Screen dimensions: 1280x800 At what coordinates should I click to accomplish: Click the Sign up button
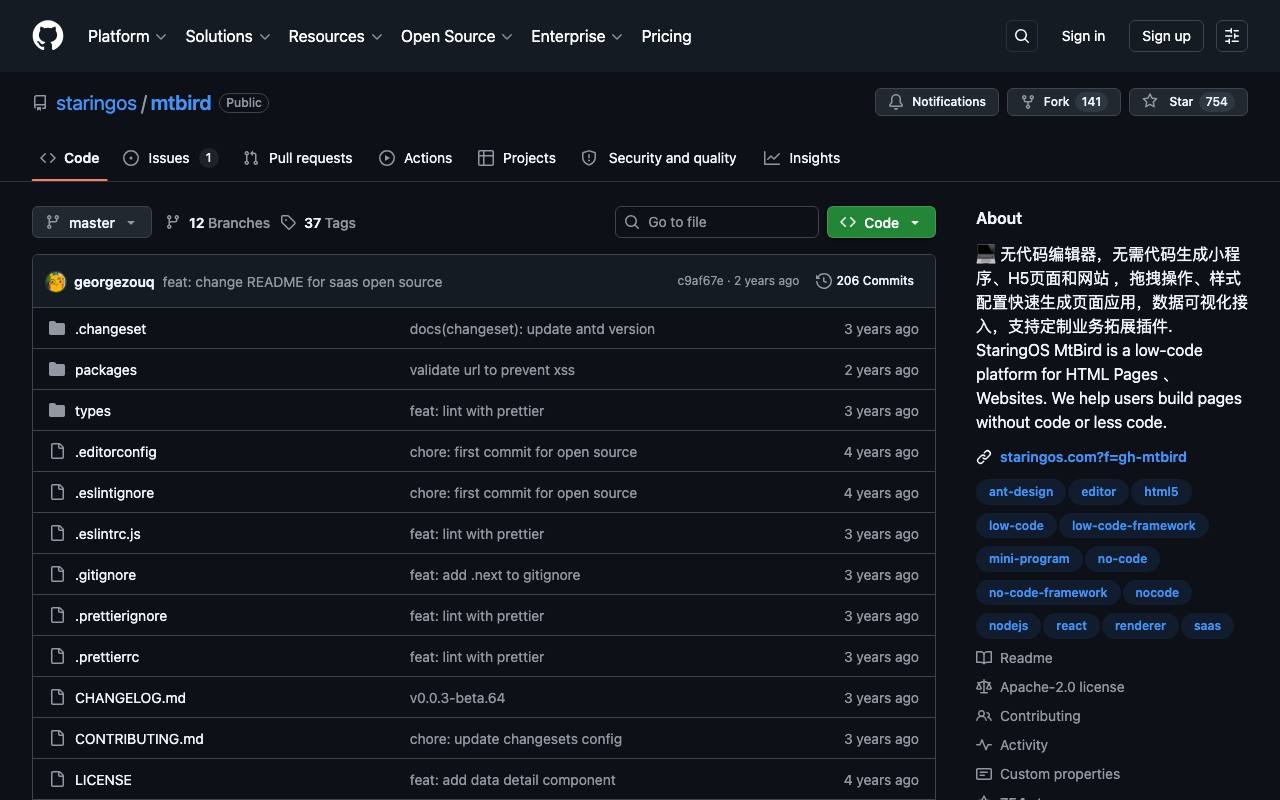[1166, 36]
